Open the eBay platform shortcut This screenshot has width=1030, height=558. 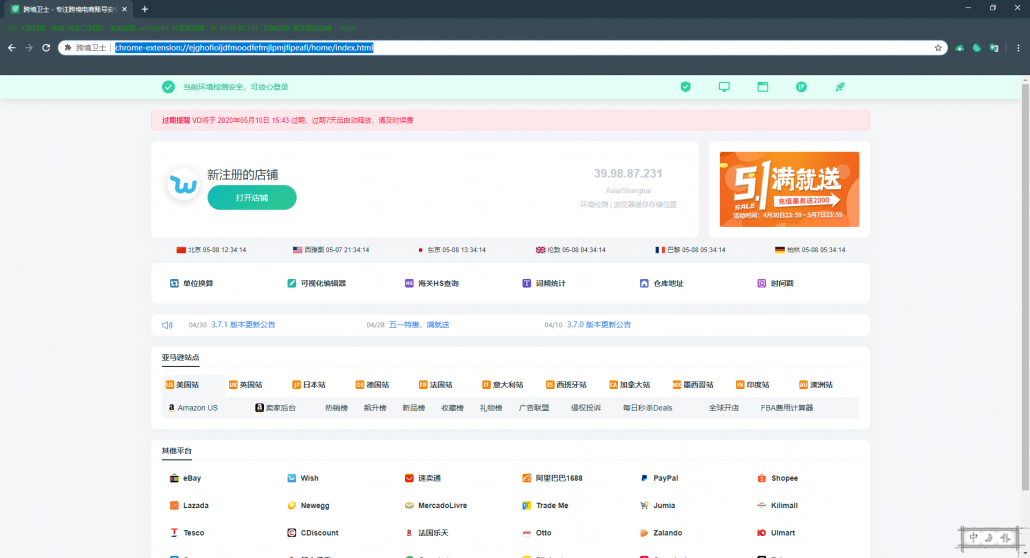[185, 478]
